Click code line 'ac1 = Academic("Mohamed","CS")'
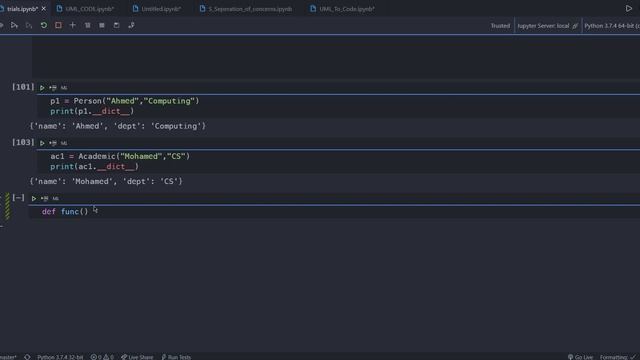This screenshot has height=360, width=640. [x=120, y=156]
